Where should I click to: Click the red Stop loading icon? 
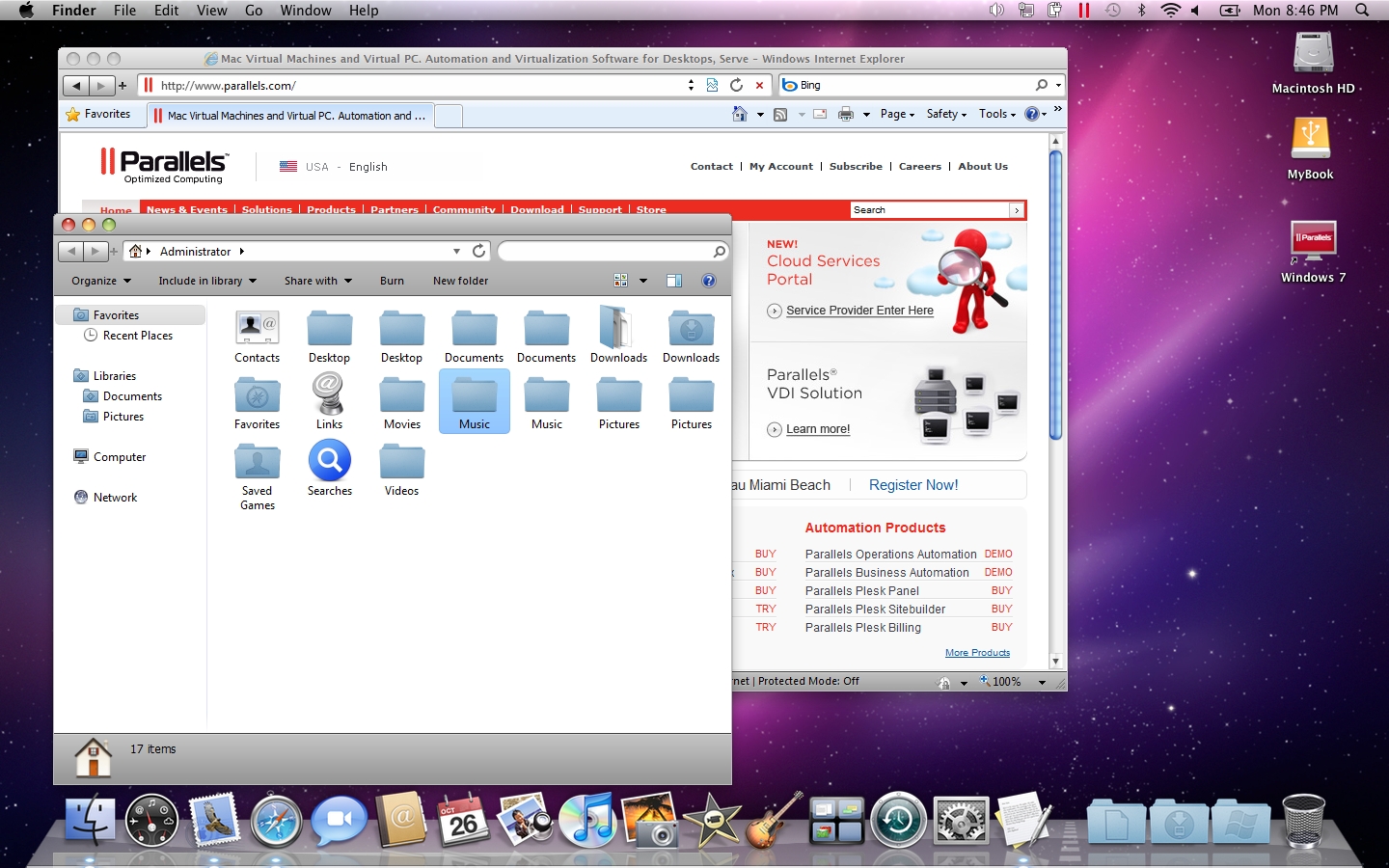click(759, 85)
